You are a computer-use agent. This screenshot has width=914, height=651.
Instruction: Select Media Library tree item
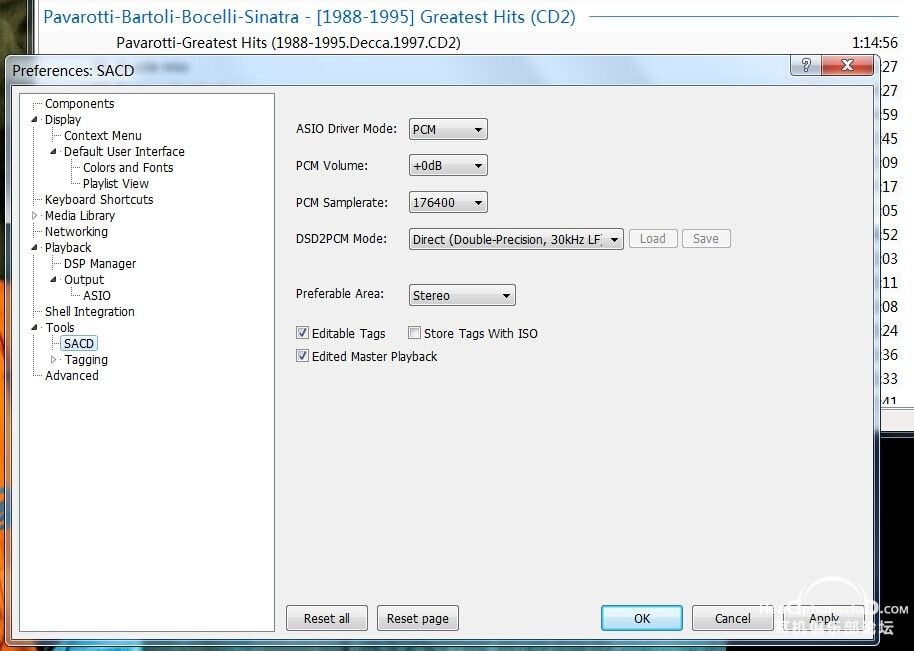pos(80,216)
